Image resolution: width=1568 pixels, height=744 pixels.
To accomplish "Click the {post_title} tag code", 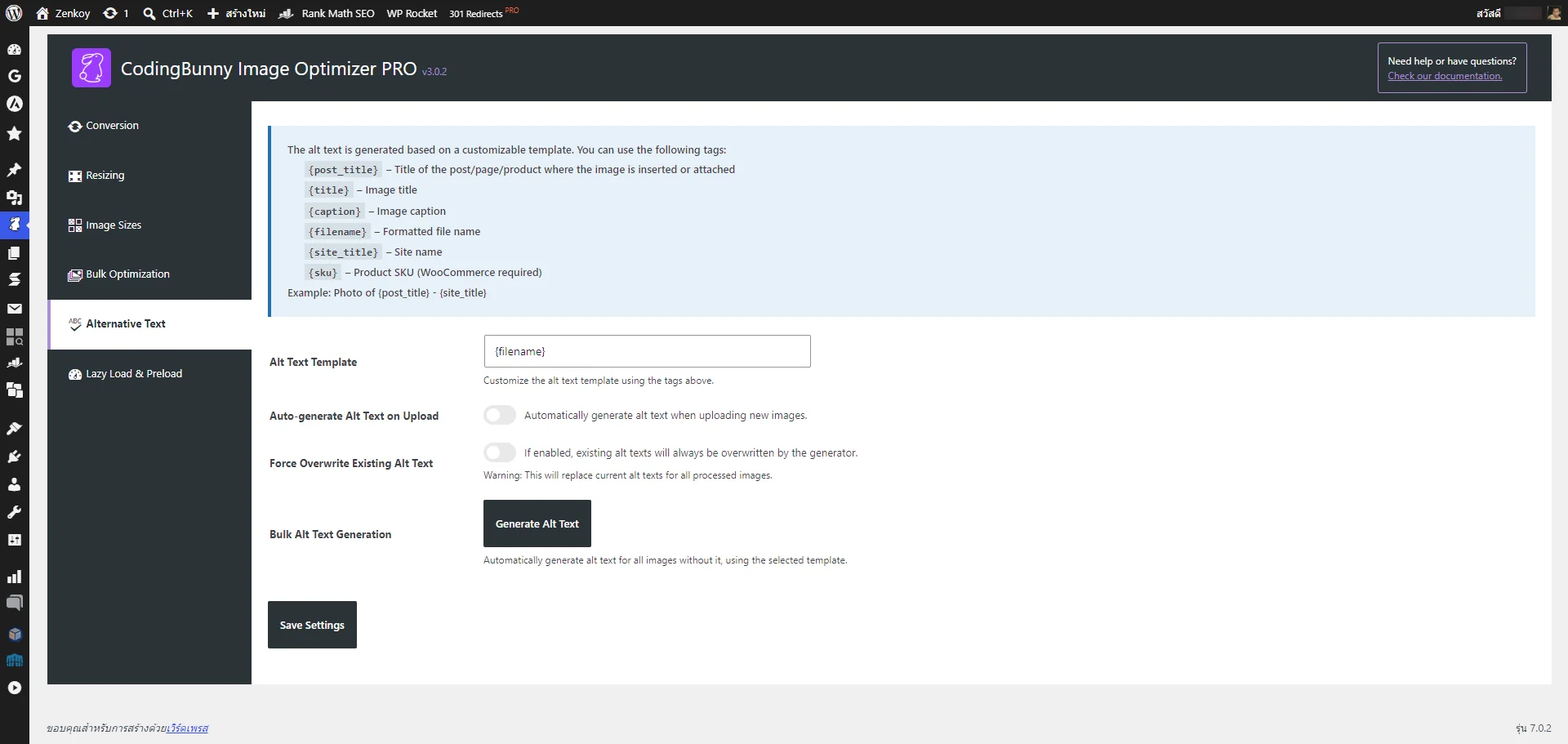I will 343,170.
